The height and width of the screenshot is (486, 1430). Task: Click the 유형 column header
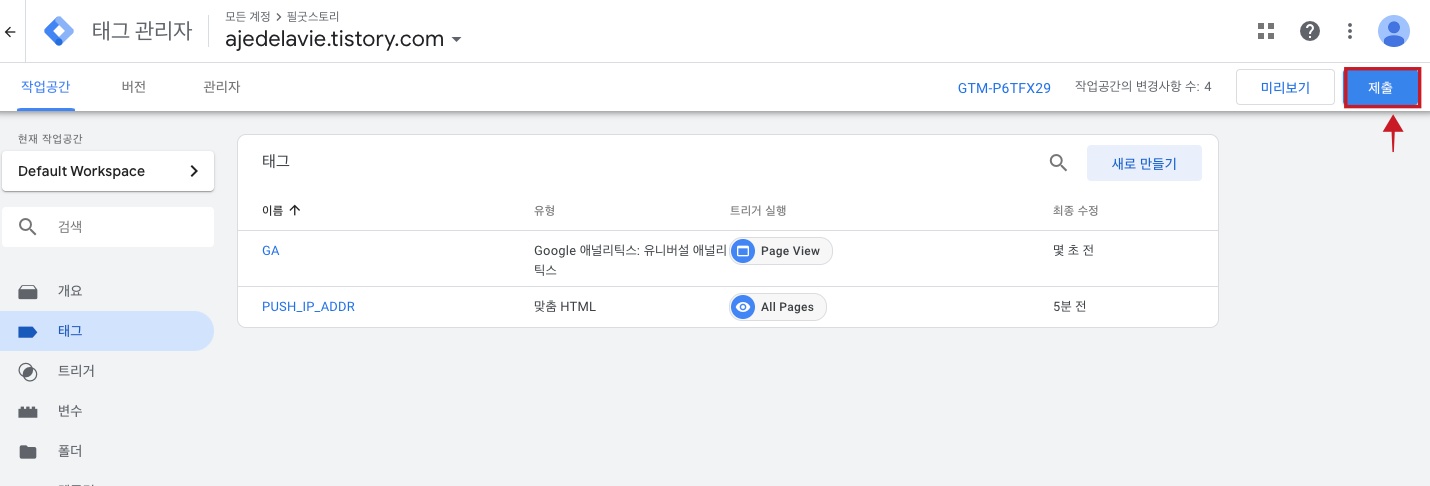click(x=544, y=210)
